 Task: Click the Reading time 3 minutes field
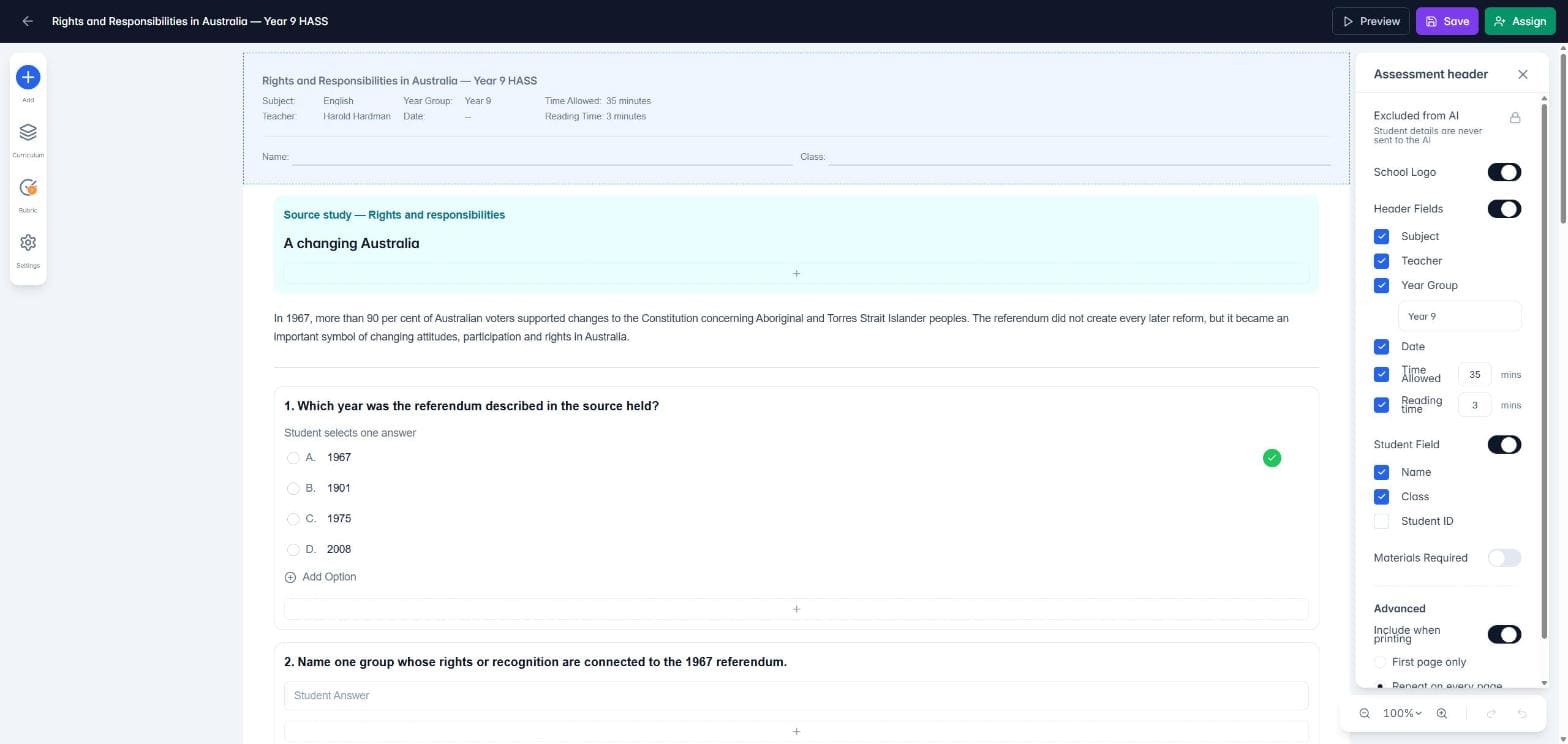coord(1474,405)
